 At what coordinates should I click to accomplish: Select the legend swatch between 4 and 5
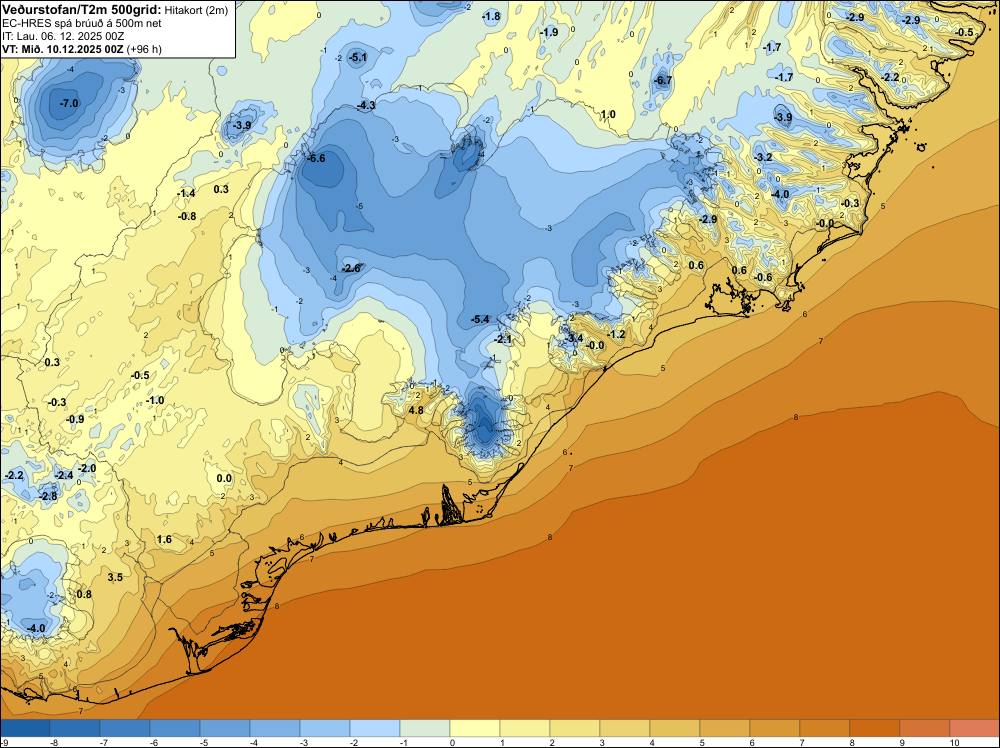(x=675, y=728)
